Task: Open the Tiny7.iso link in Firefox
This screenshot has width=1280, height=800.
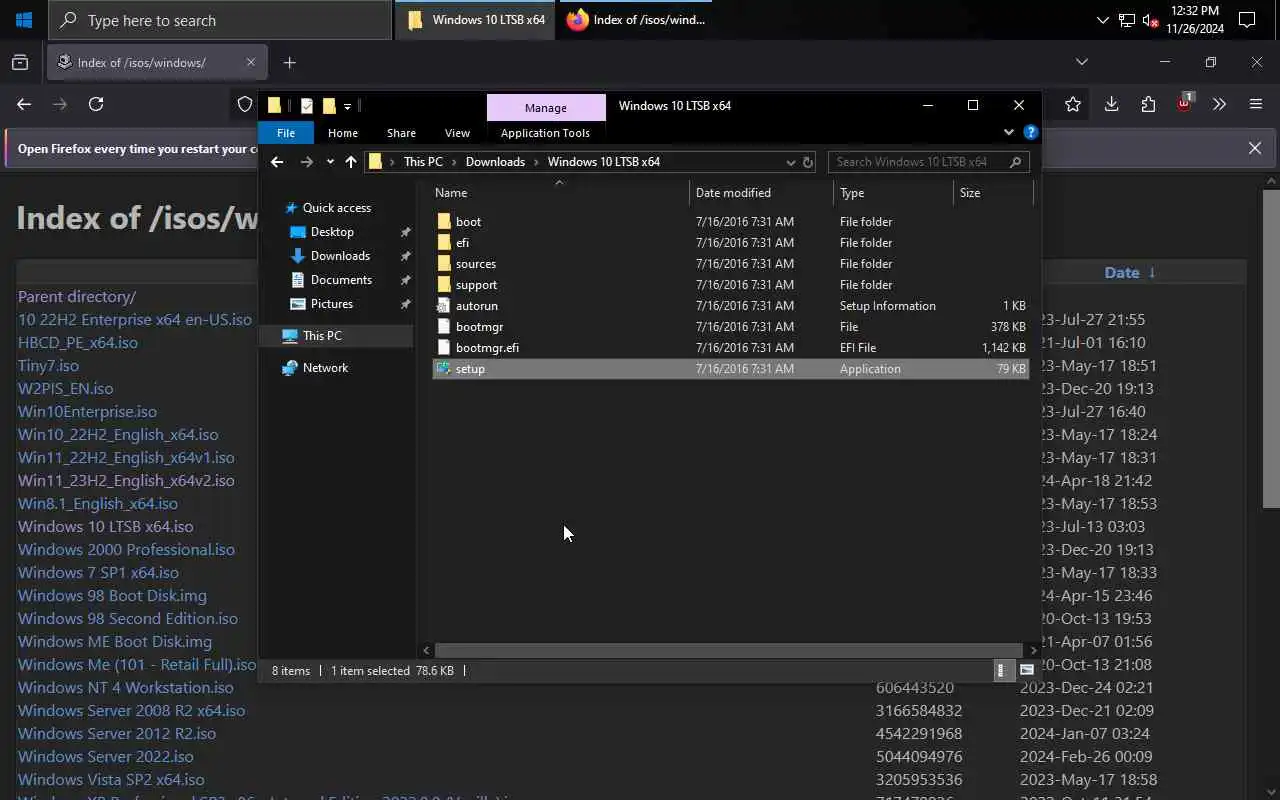Action: (x=48, y=366)
